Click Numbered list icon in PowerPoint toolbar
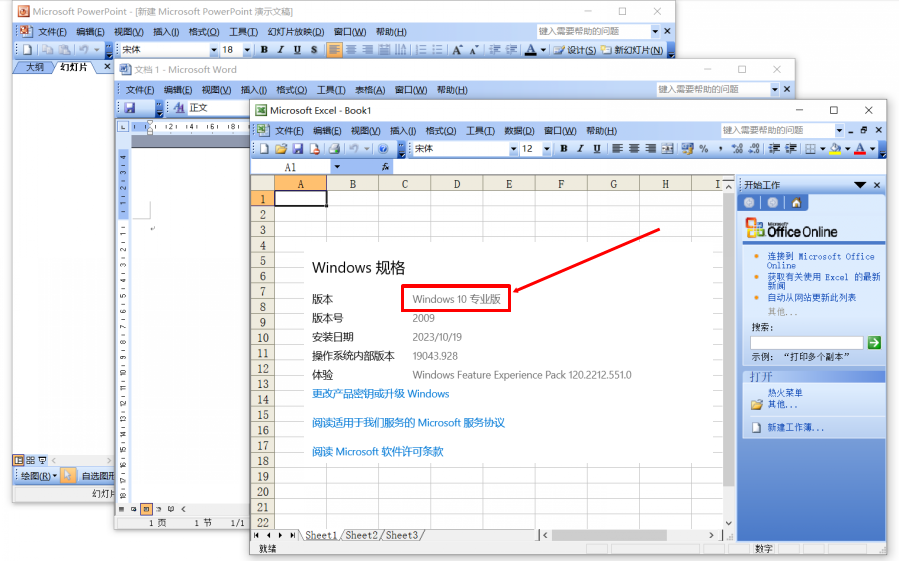The width and height of the screenshot is (899, 561). click(421, 50)
